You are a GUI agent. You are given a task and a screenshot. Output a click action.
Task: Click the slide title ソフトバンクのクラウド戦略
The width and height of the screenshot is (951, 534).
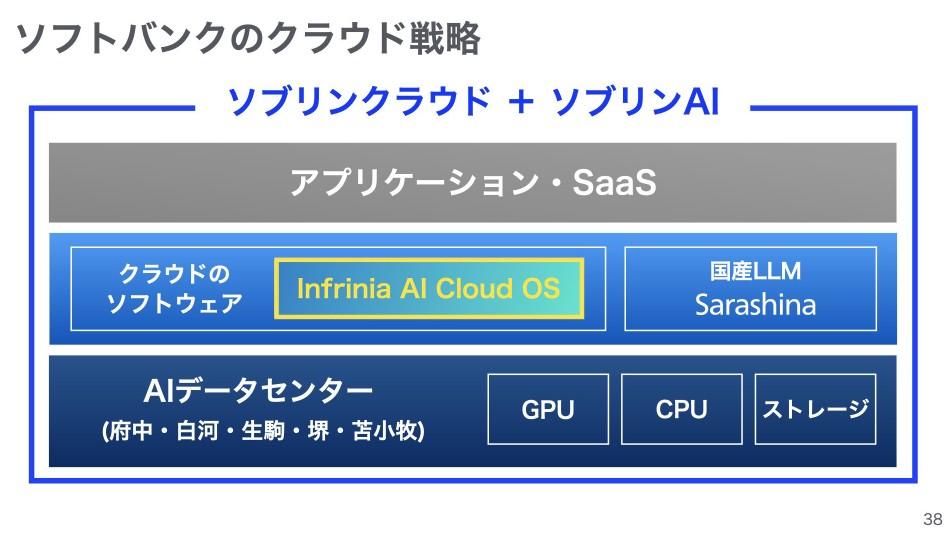point(250,38)
